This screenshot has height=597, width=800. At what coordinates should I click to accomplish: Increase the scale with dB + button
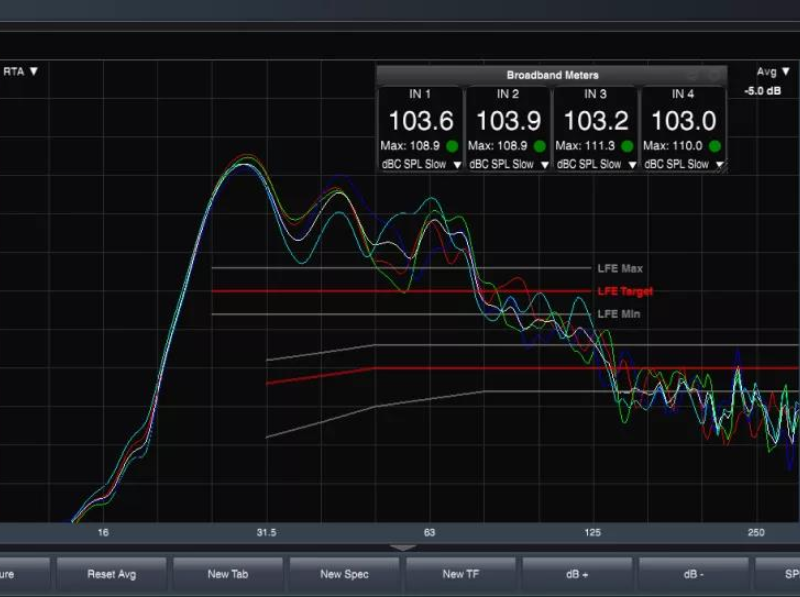577,574
